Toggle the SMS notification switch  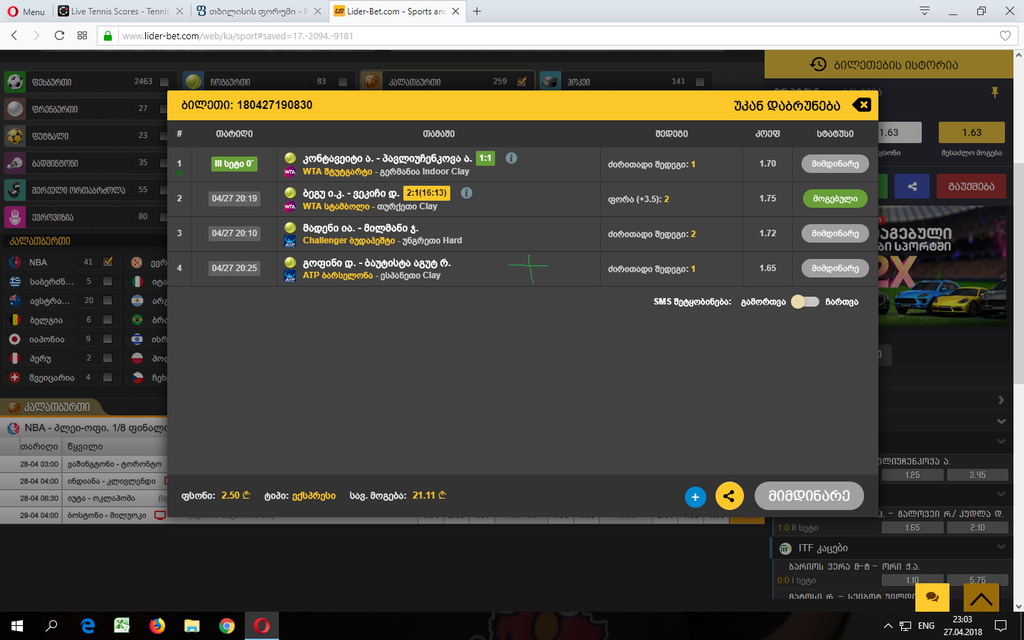point(805,302)
